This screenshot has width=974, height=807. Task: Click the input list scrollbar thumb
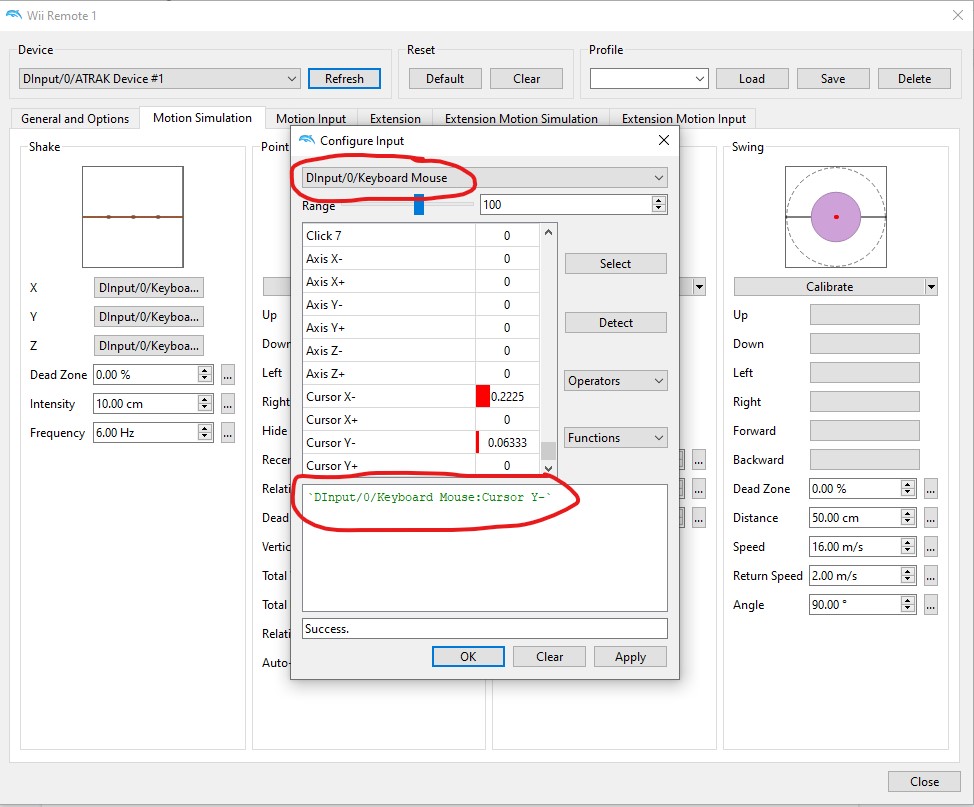tap(548, 450)
